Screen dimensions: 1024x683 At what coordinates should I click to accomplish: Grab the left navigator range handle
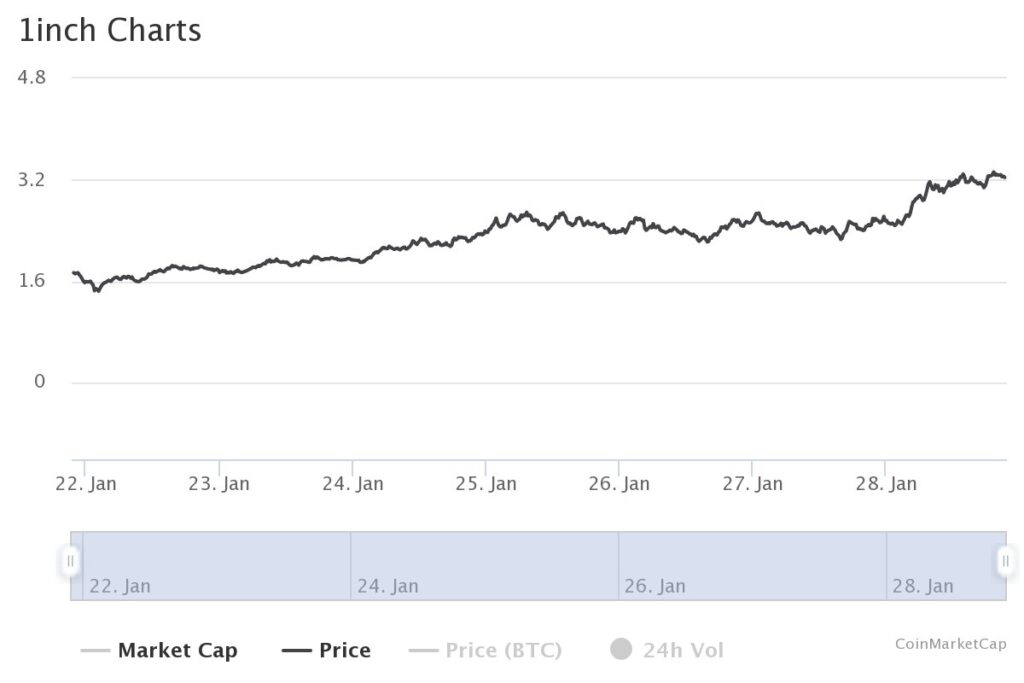coord(71,561)
